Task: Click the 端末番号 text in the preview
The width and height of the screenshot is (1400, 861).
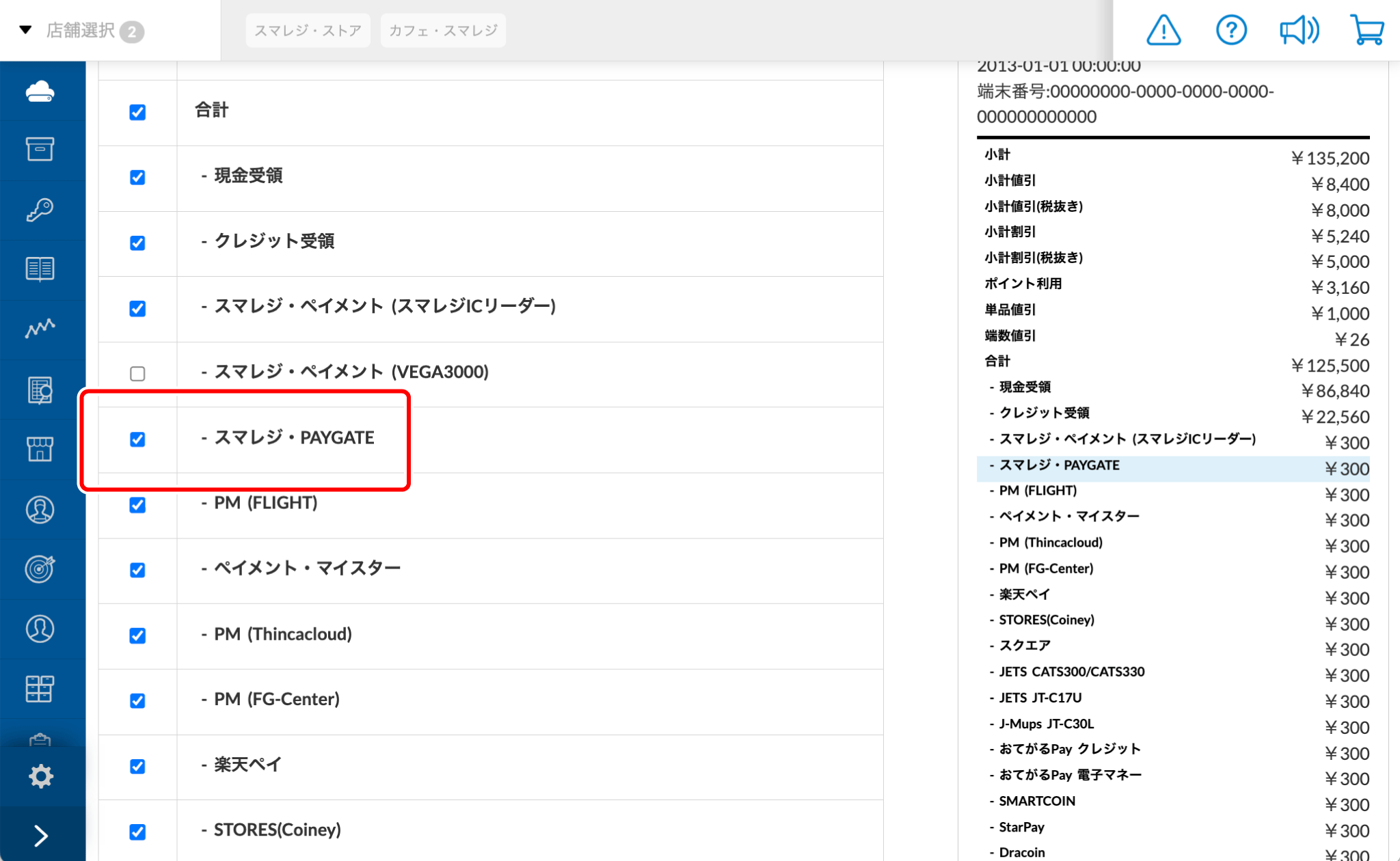Action: pyautogui.click(x=1125, y=104)
